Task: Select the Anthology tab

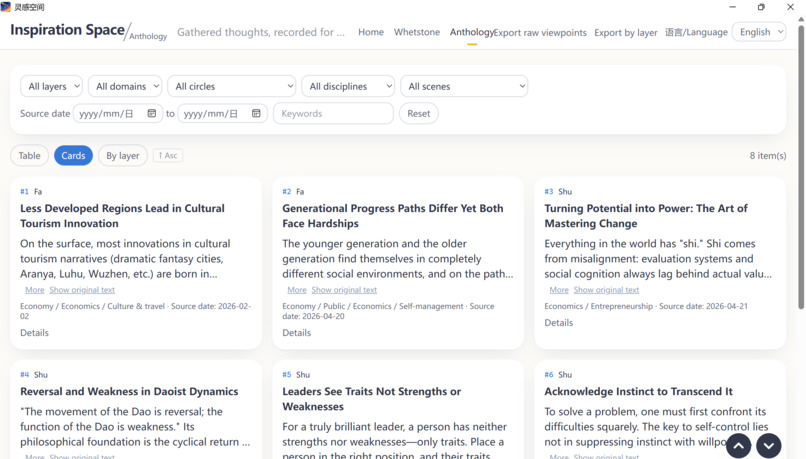Action: [x=471, y=32]
